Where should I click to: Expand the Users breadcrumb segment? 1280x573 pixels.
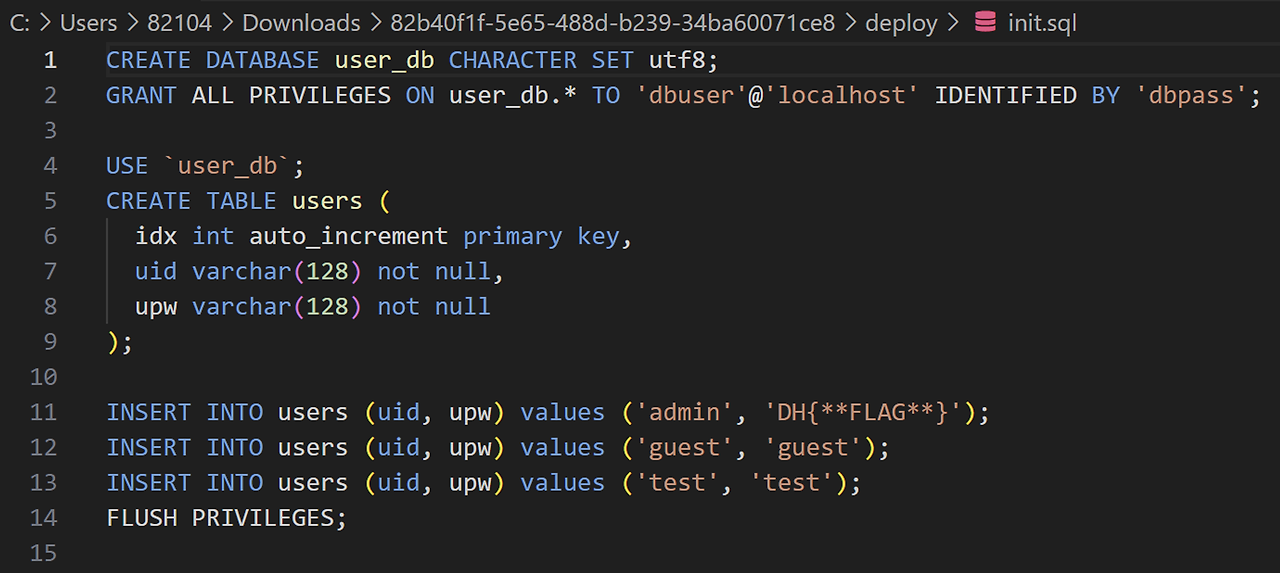89,22
